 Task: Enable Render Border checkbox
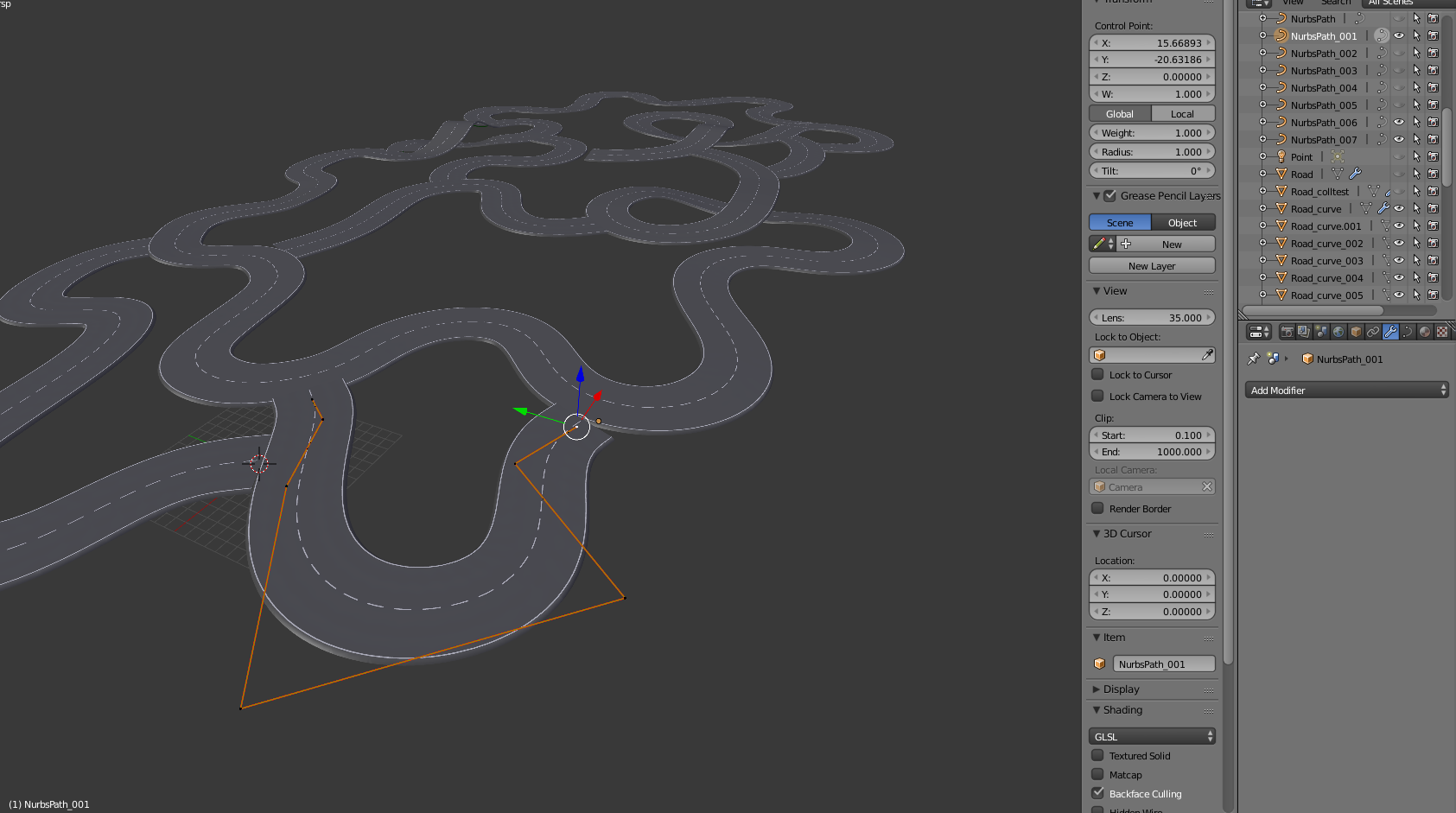click(1097, 508)
